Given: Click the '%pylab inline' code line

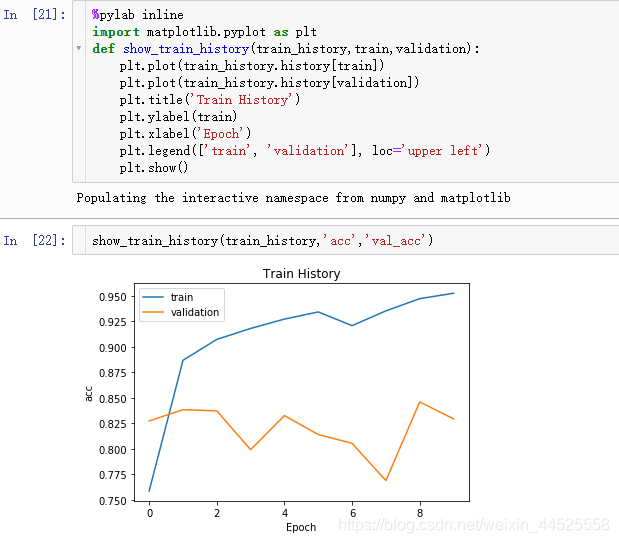Looking at the screenshot, I should tap(138, 15).
